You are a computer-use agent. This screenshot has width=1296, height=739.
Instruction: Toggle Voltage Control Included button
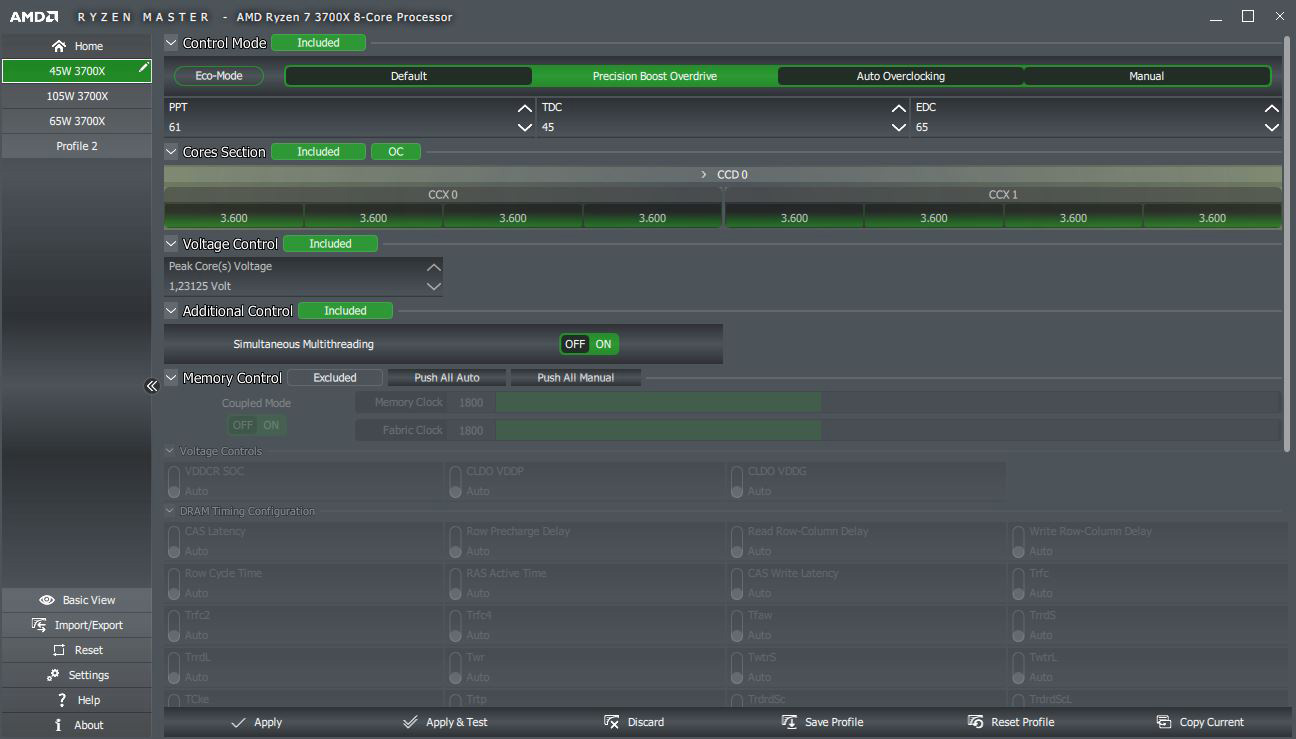point(330,244)
